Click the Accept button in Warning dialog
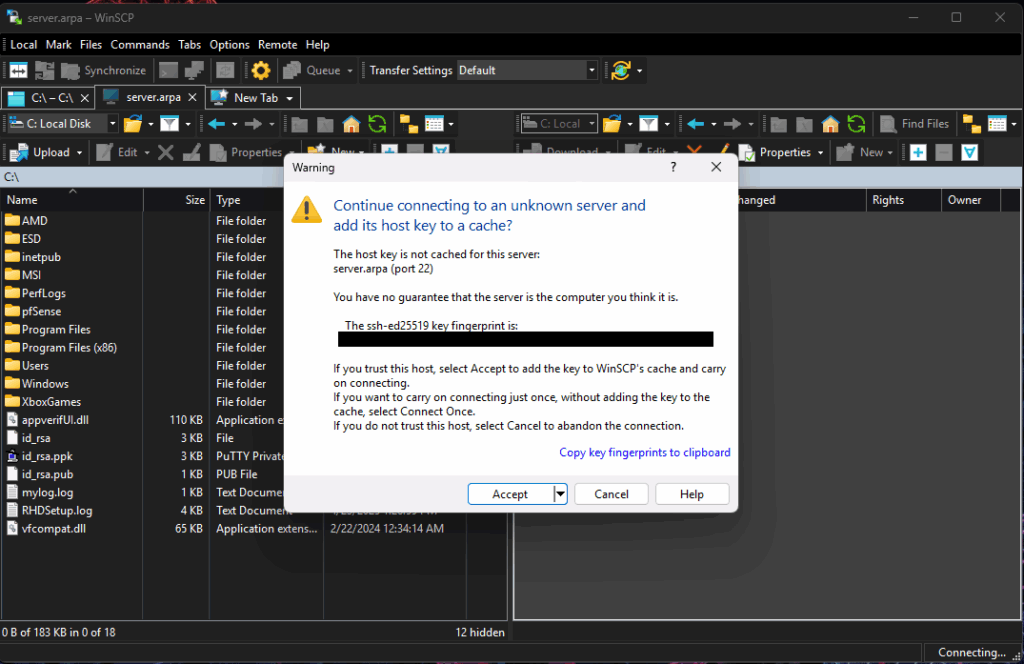The width and height of the screenshot is (1024, 664). click(x=510, y=494)
